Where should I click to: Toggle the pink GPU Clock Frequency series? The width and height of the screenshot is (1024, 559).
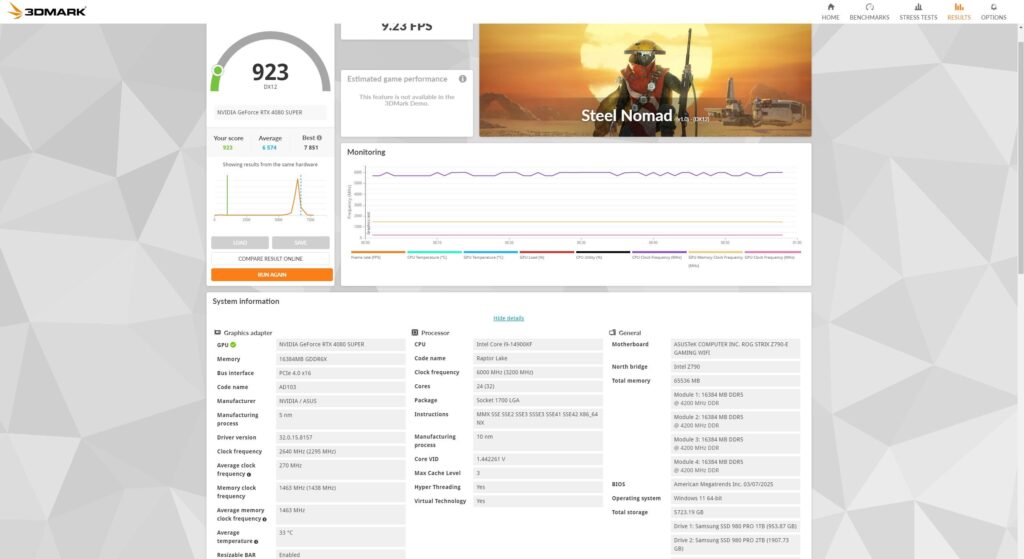pos(772,255)
